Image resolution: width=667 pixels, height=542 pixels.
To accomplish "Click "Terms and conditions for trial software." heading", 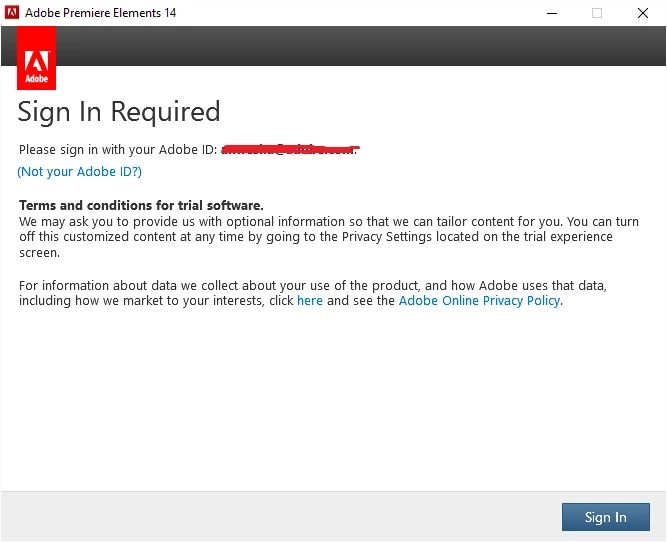I will point(141,205).
